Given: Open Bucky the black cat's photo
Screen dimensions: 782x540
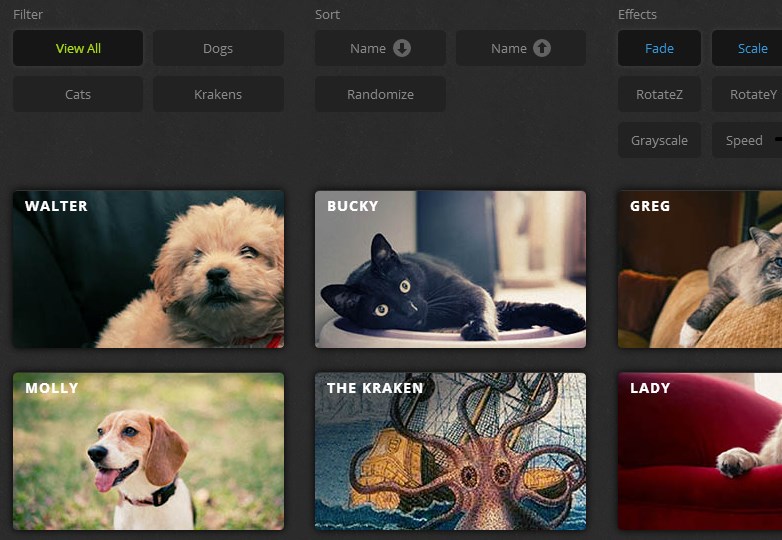Looking at the screenshot, I should click(x=450, y=269).
